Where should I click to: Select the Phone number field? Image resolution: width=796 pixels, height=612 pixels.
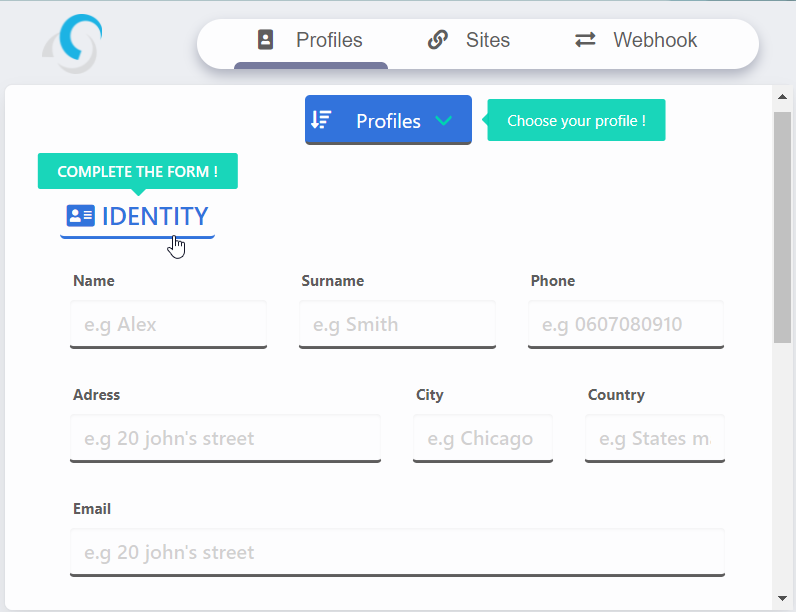[x=625, y=324]
